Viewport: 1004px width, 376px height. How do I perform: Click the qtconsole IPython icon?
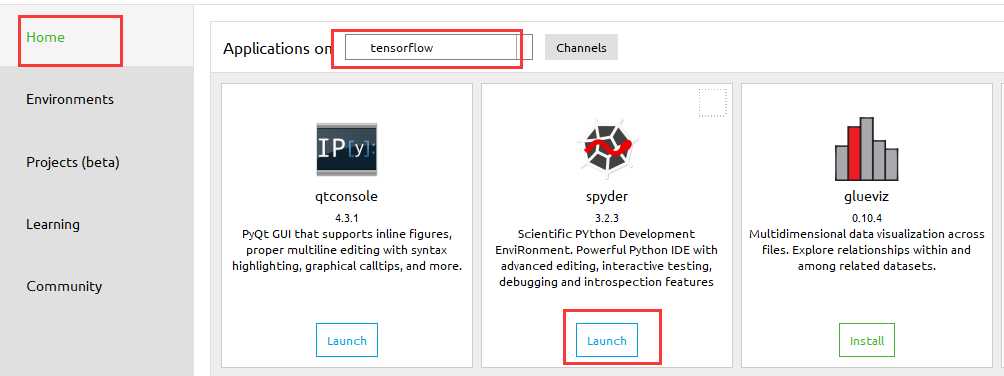346,149
